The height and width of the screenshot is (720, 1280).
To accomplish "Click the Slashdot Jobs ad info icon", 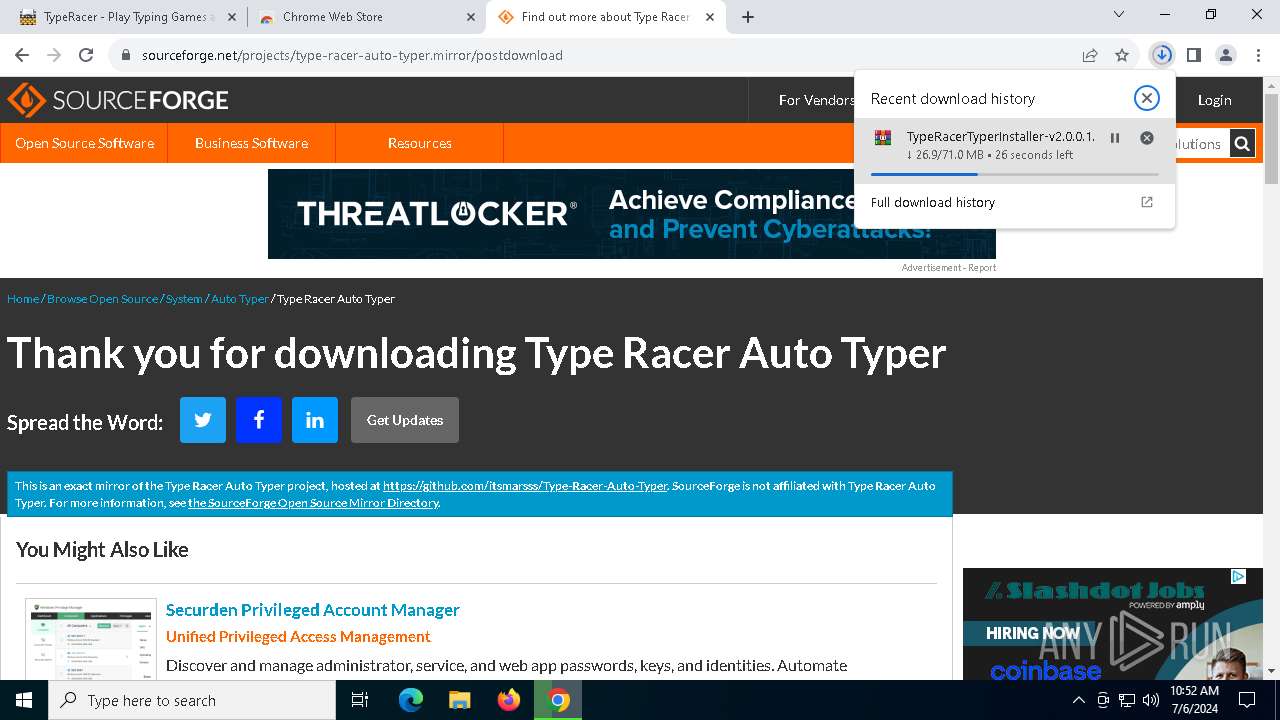I will click(x=1238, y=576).
